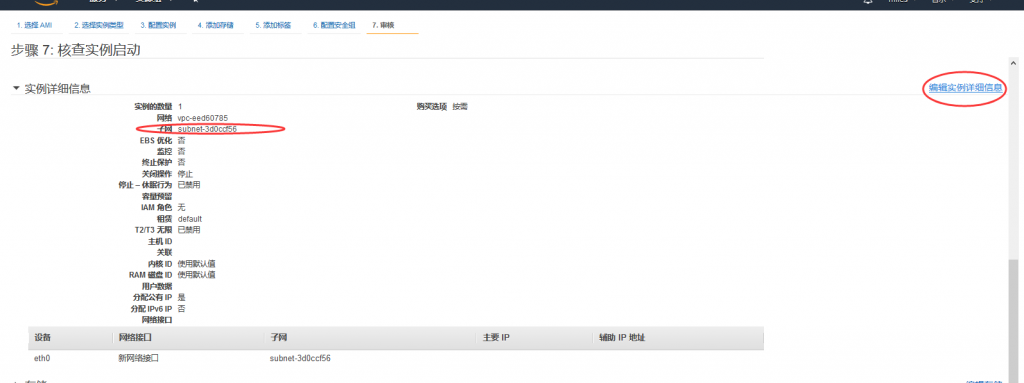1024x383 pixels.
Task: Click 使用默认值 beside RAM 磁盘 ID
Action: click(x=197, y=275)
